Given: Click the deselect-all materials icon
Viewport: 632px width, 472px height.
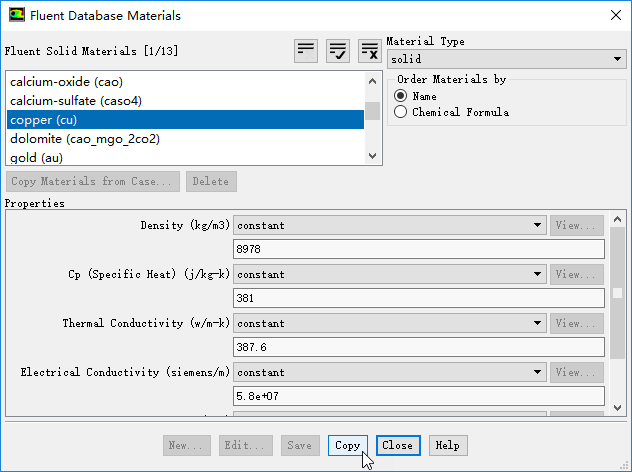Looking at the screenshot, I should 370,51.
